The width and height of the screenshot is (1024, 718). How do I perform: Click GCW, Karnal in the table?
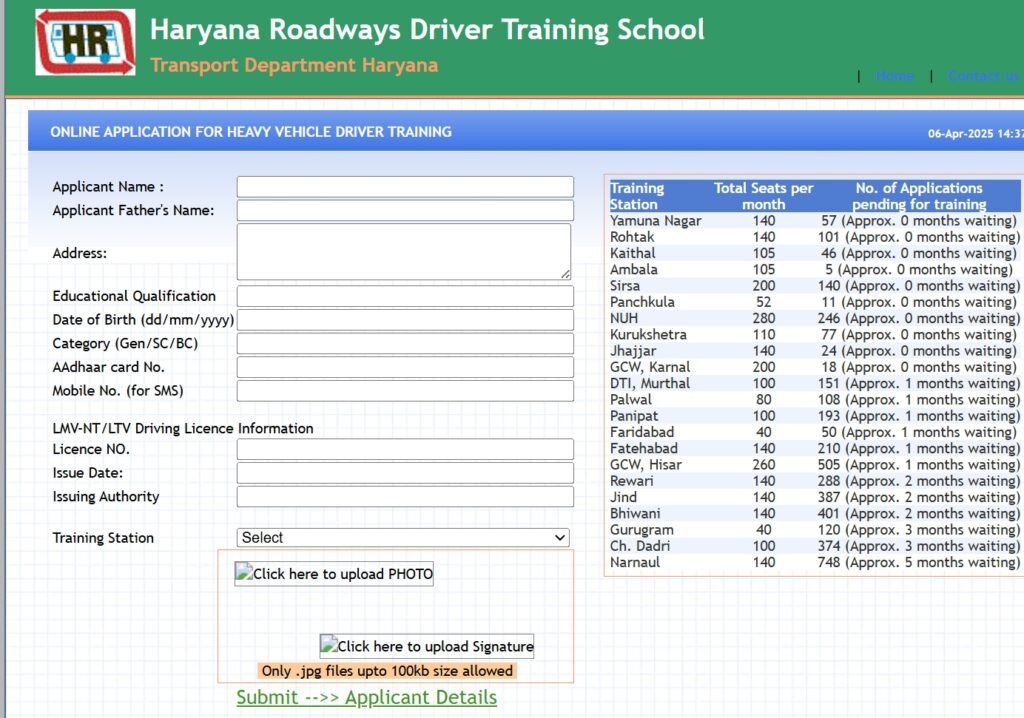(x=650, y=367)
